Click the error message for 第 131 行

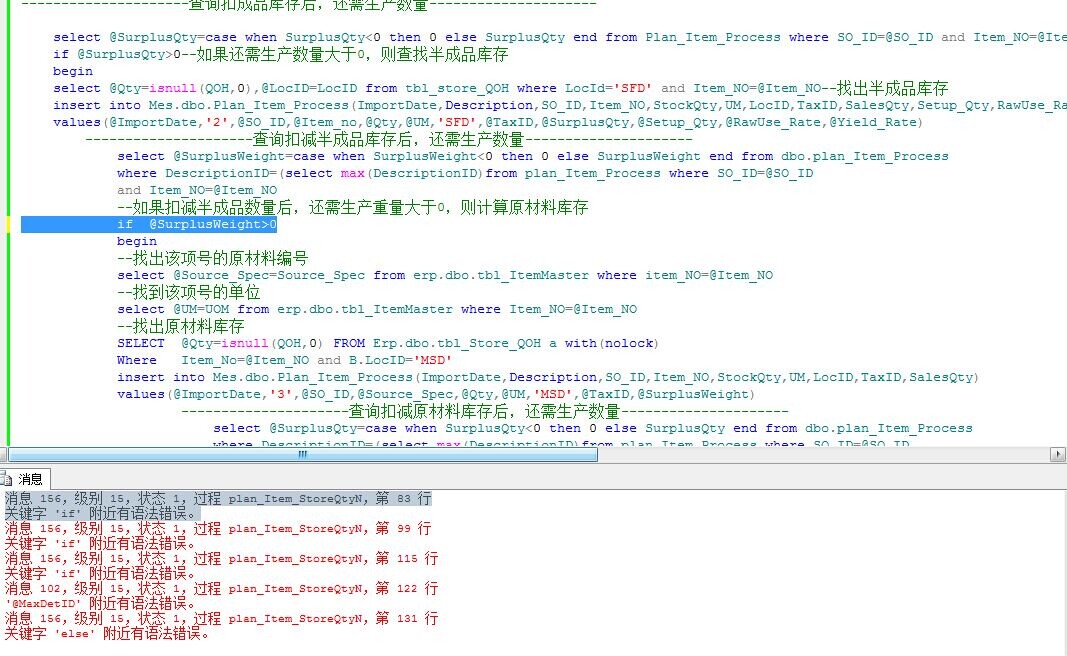[221, 618]
